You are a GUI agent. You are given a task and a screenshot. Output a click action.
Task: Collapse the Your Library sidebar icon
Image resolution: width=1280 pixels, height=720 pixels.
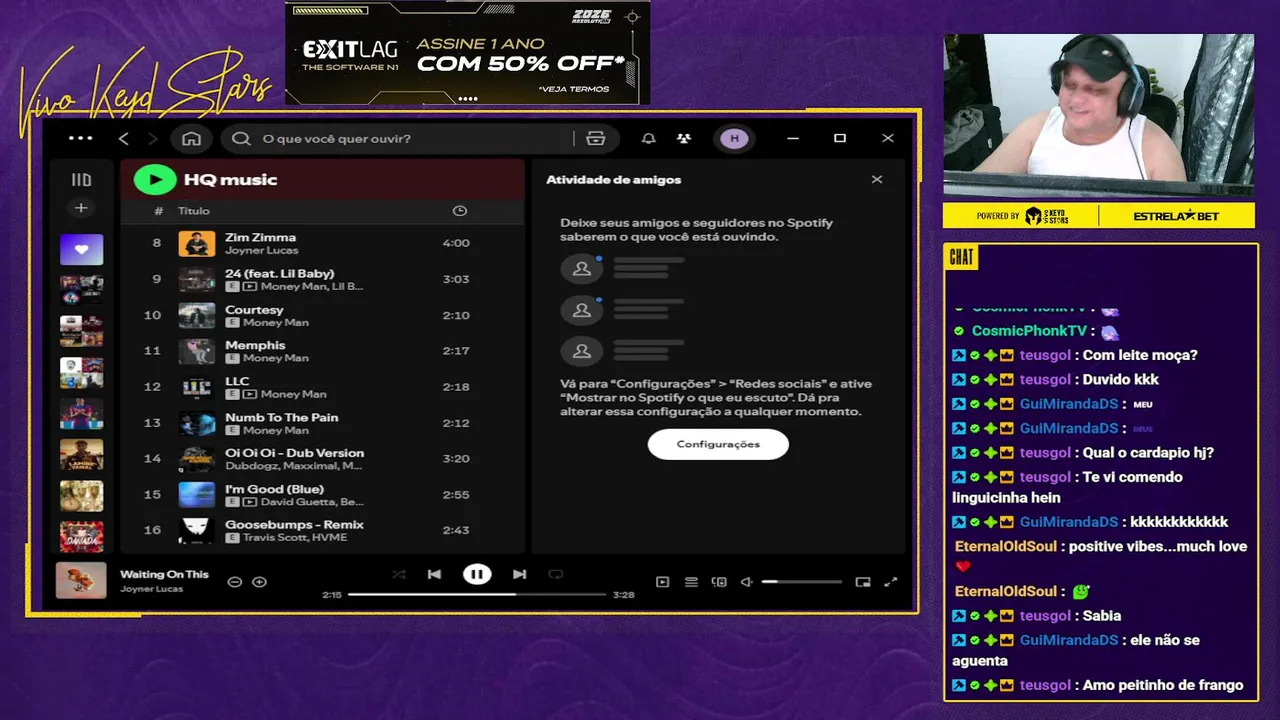[x=81, y=180]
